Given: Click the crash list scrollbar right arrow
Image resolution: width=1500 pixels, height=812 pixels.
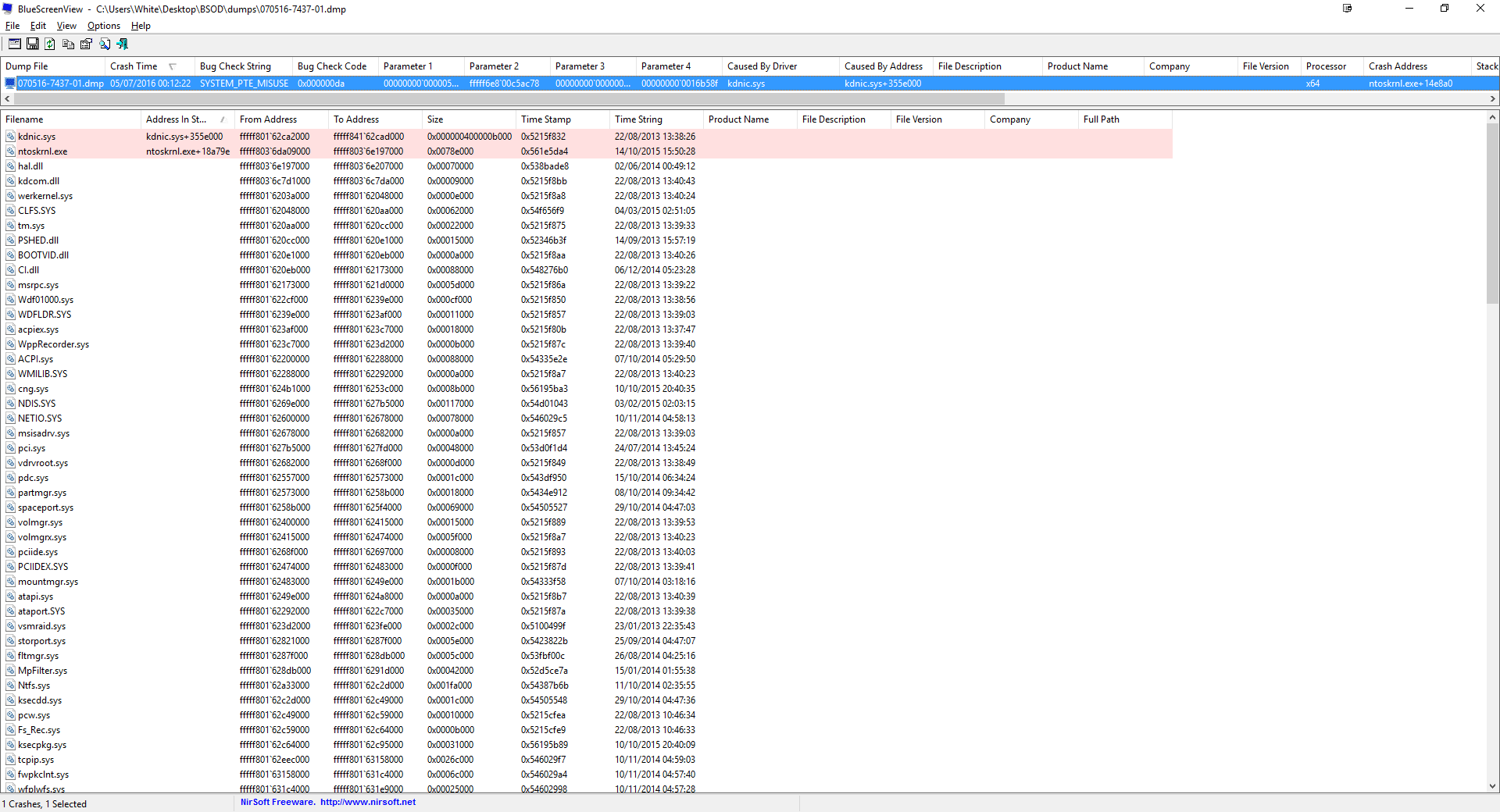Looking at the screenshot, I should point(1493,99).
